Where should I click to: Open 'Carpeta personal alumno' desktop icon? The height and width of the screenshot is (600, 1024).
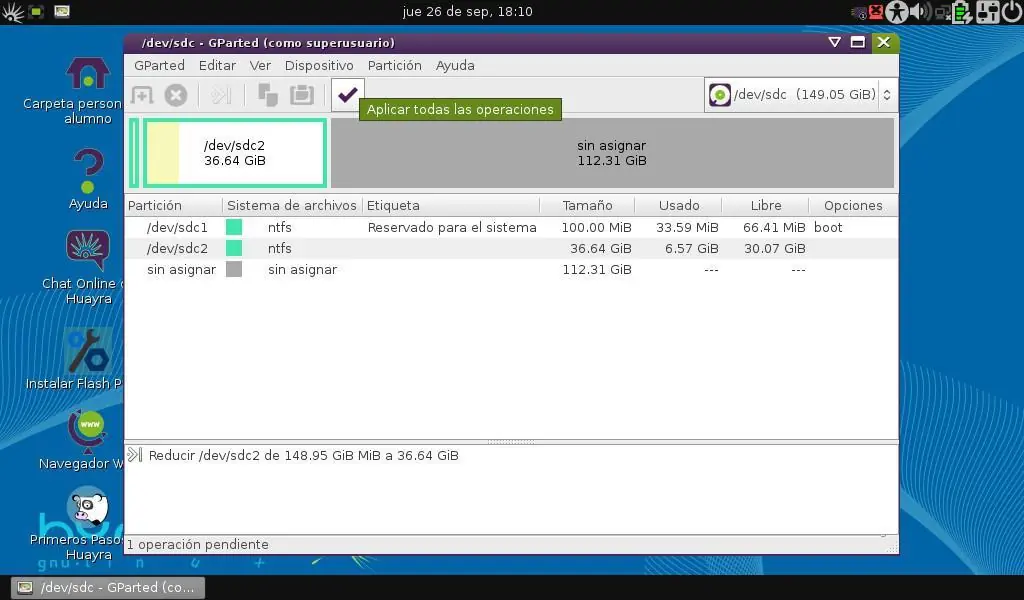(88, 91)
